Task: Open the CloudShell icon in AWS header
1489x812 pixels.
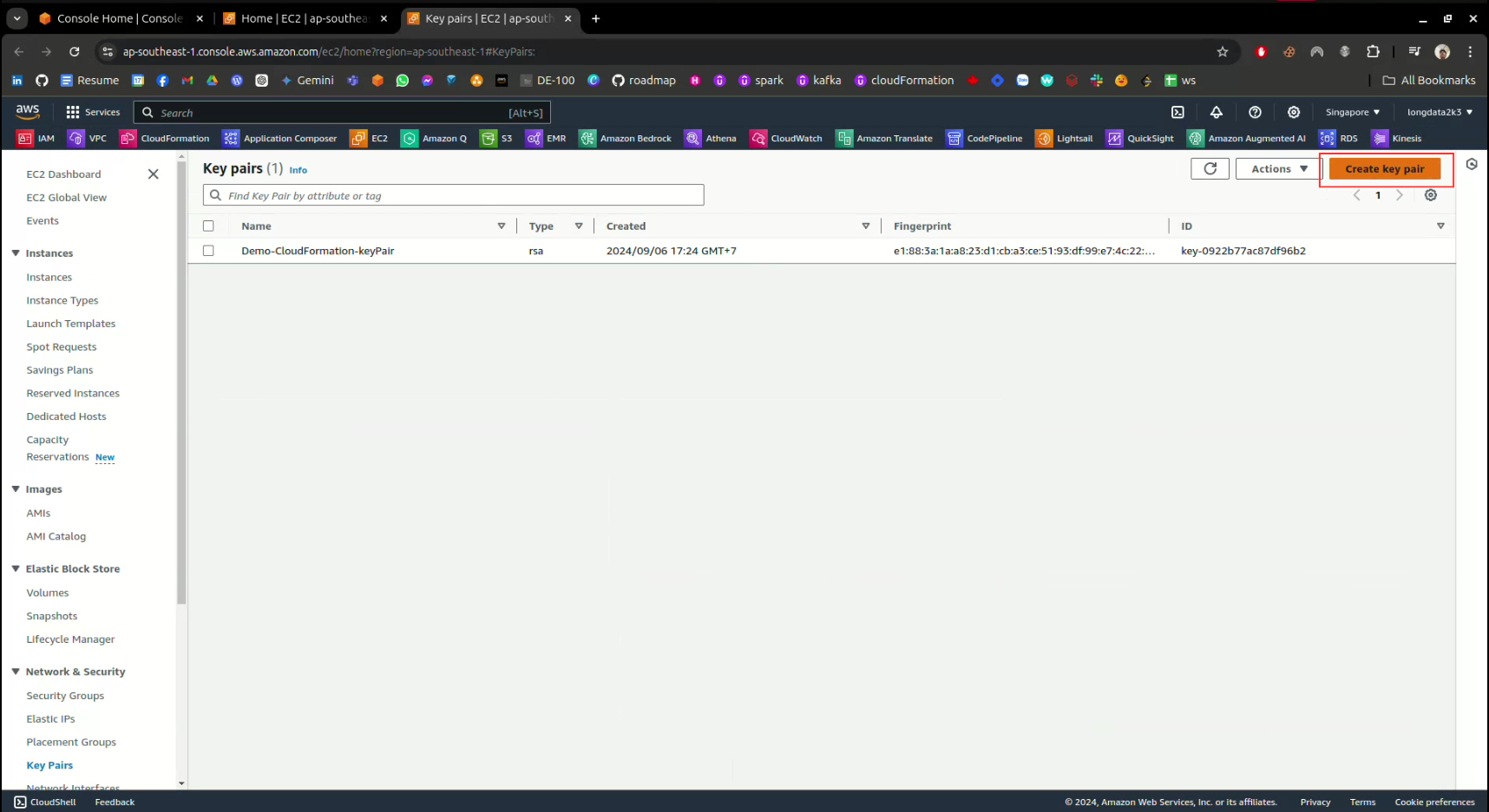Action: pos(1177,112)
